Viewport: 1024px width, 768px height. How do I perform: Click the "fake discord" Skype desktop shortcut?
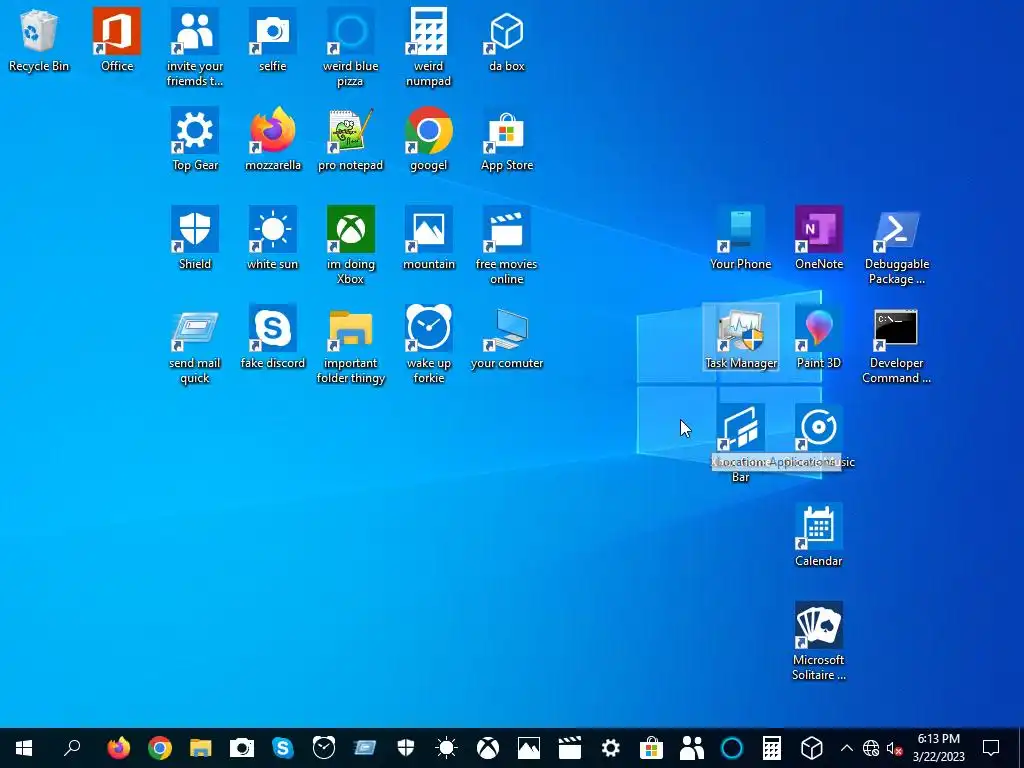[272, 338]
